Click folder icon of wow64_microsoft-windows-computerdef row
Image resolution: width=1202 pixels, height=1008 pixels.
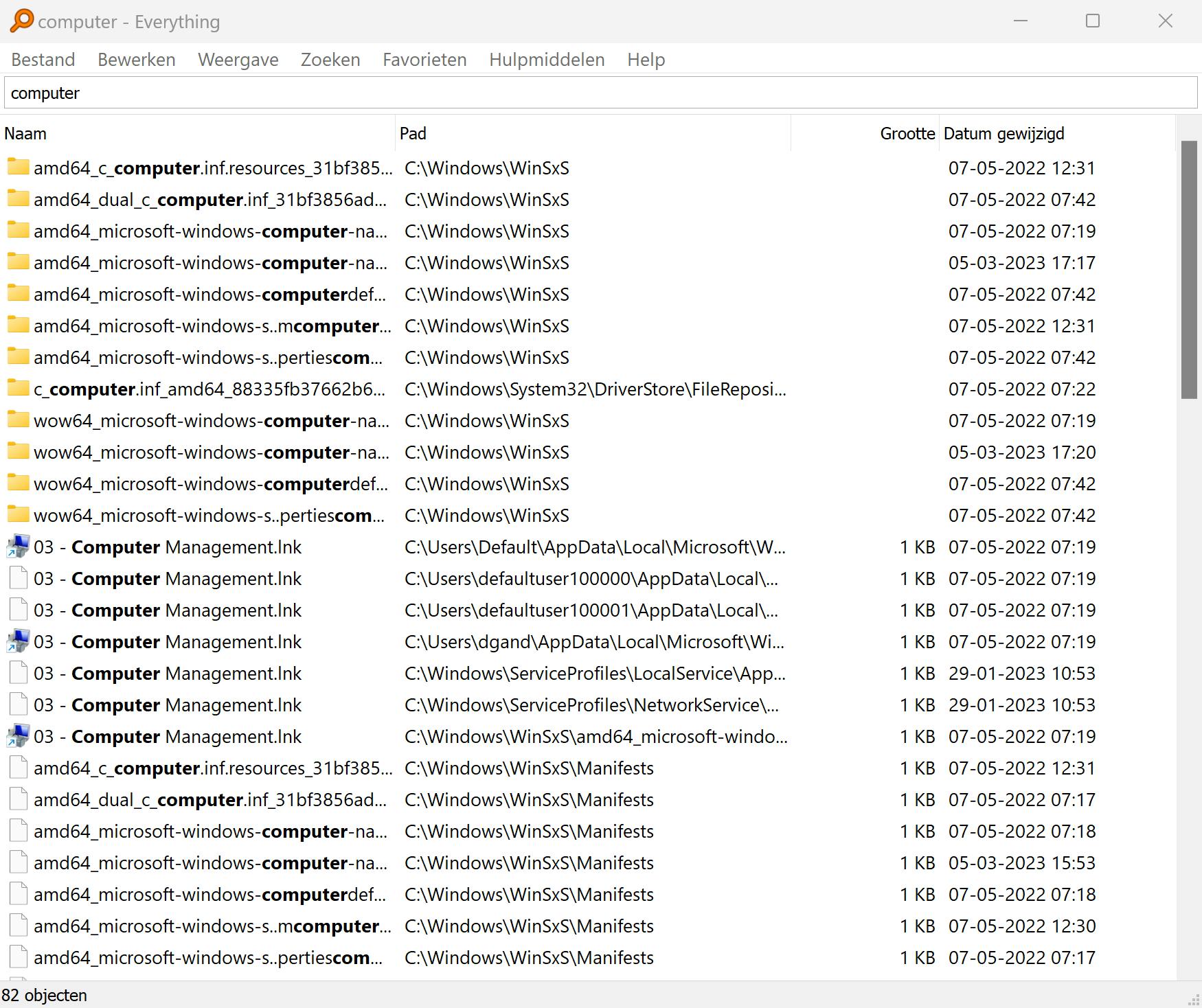18,483
